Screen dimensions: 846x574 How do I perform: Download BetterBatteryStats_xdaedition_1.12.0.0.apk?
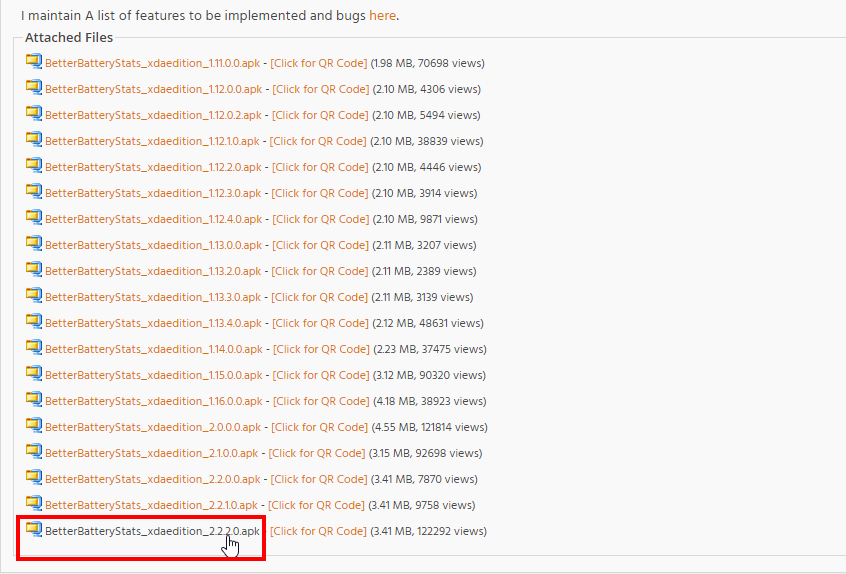pyautogui.click(x=153, y=89)
